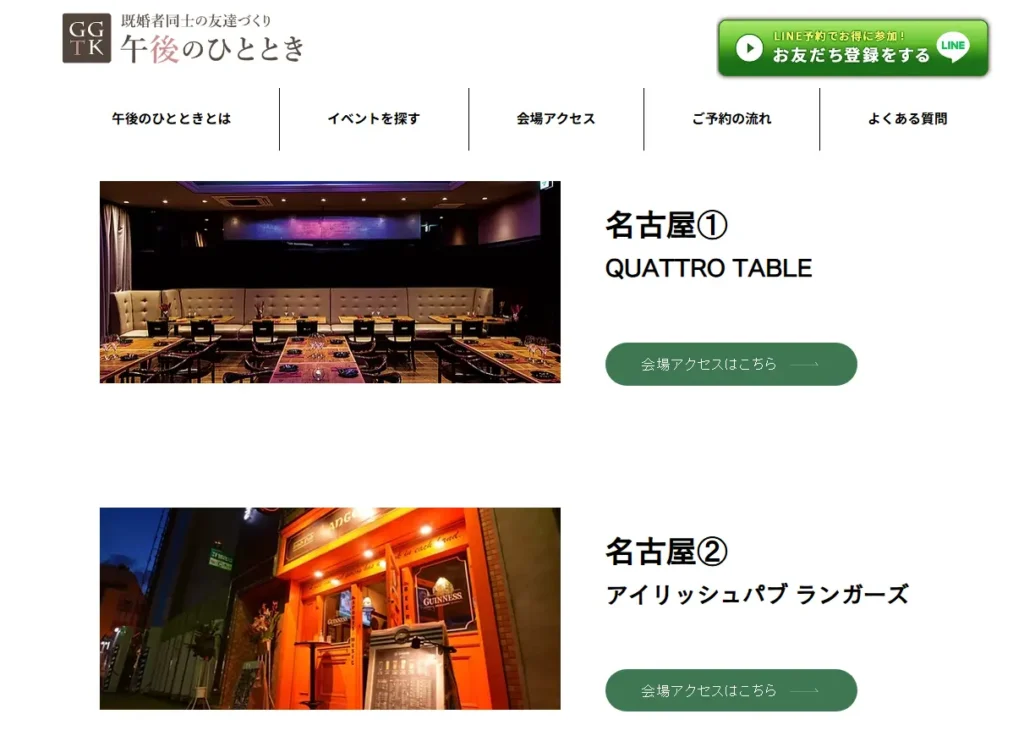1024x736 pixels.
Task: Click the アイリッシュパブ ランガーズ venue name
Action: coord(757,595)
